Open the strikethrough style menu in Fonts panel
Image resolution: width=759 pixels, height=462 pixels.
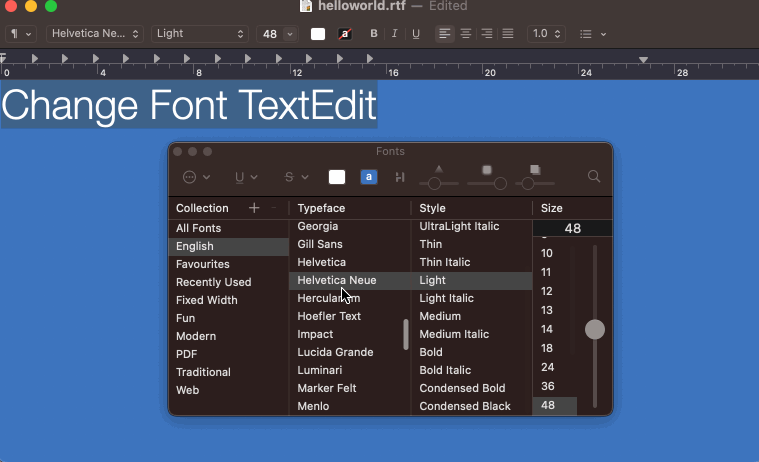(x=296, y=177)
